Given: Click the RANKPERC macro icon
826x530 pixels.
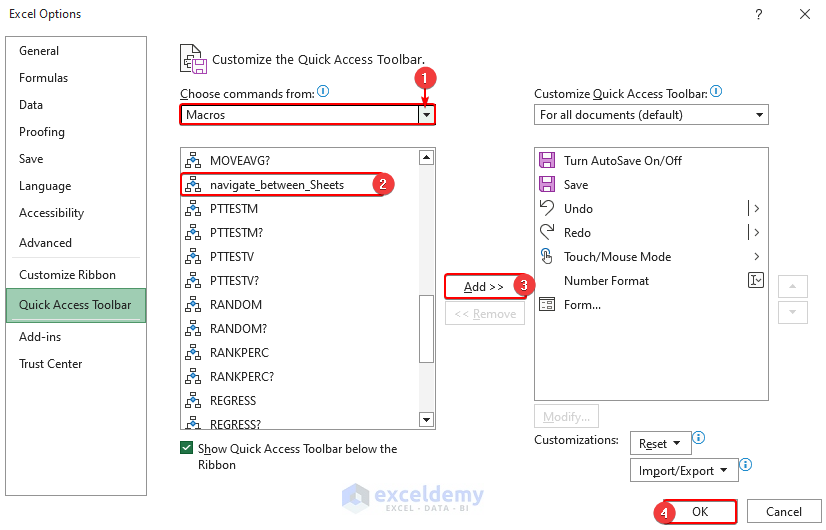Looking at the screenshot, I should [193, 352].
